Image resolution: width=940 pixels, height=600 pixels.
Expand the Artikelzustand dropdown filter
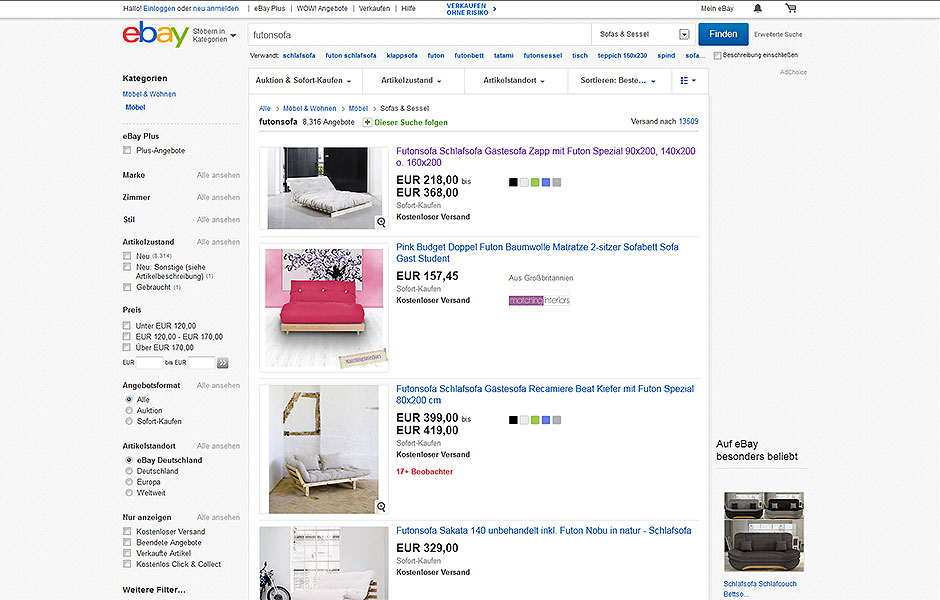(x=411, y=80)
